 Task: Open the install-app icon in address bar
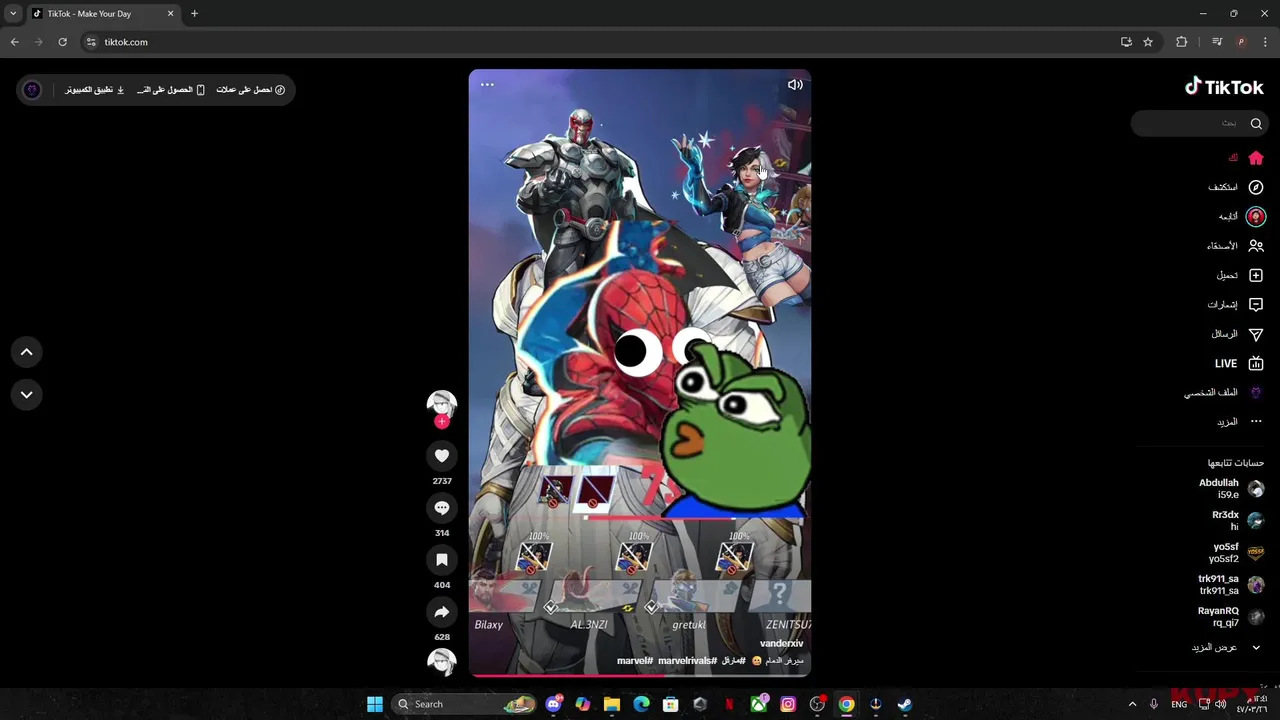1126,42
